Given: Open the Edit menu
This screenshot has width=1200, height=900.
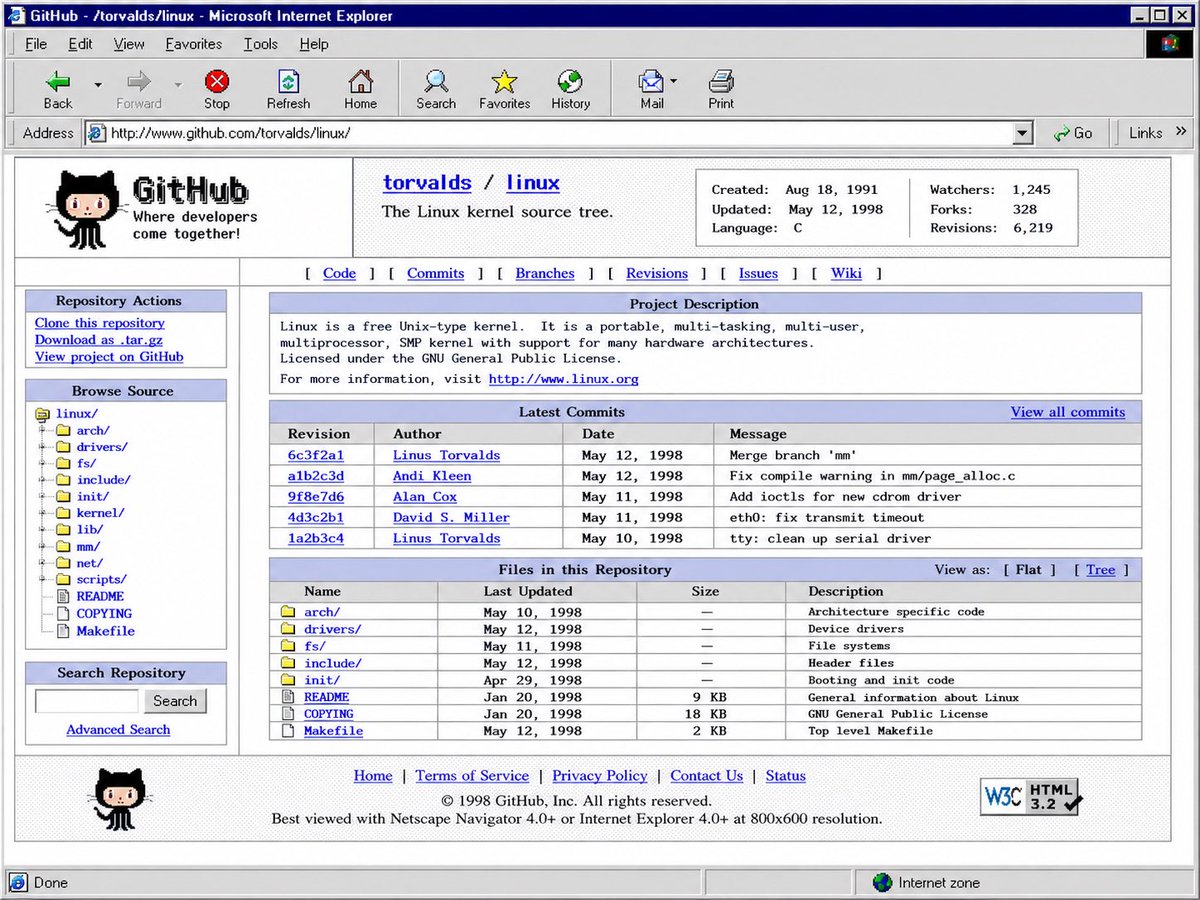Looking at the screenshot, I should point(80,44).
